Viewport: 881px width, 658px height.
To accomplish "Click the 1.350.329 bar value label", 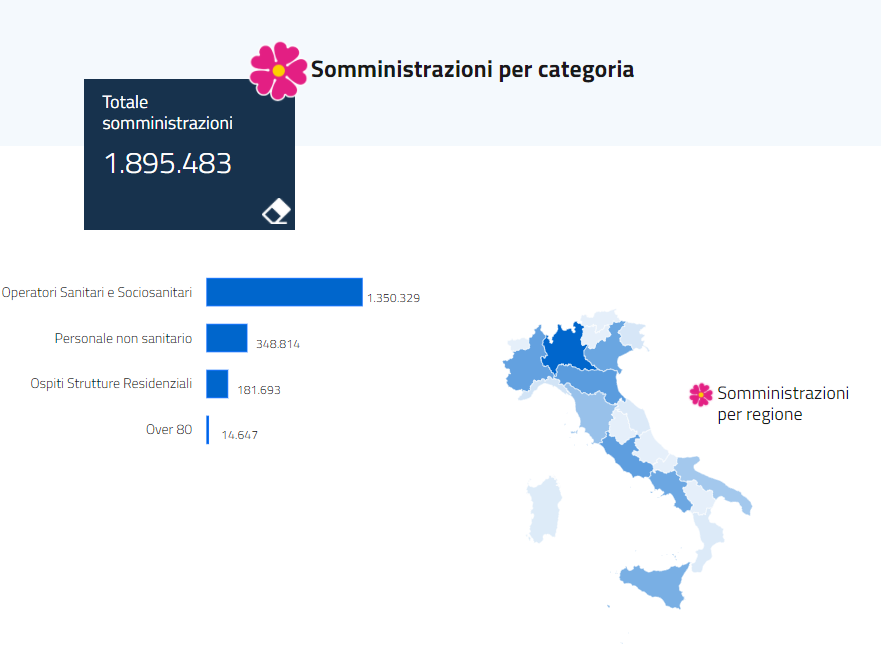I will 393,298.
